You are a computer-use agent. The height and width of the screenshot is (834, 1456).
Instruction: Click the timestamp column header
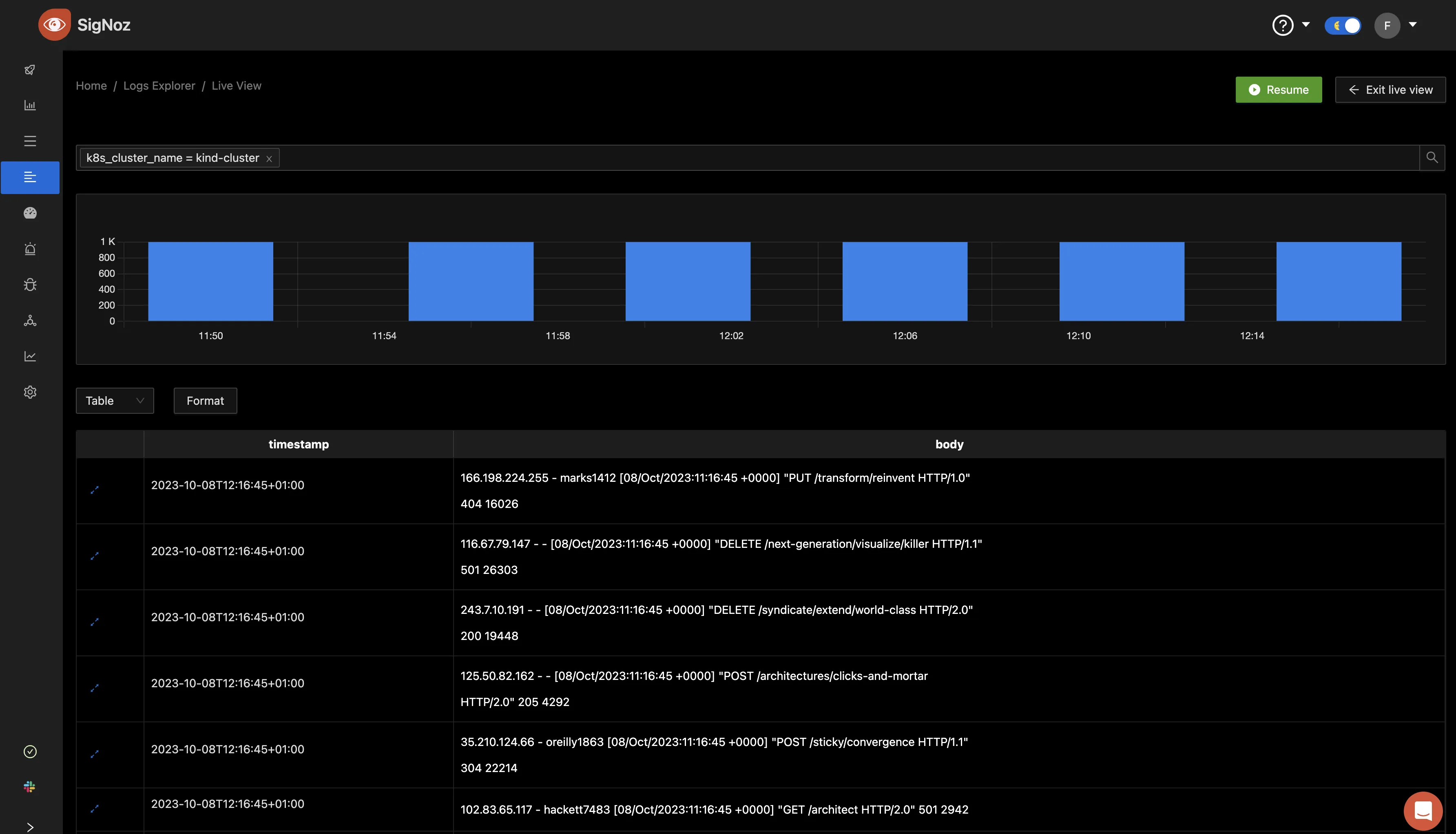(x=299, y=444)
